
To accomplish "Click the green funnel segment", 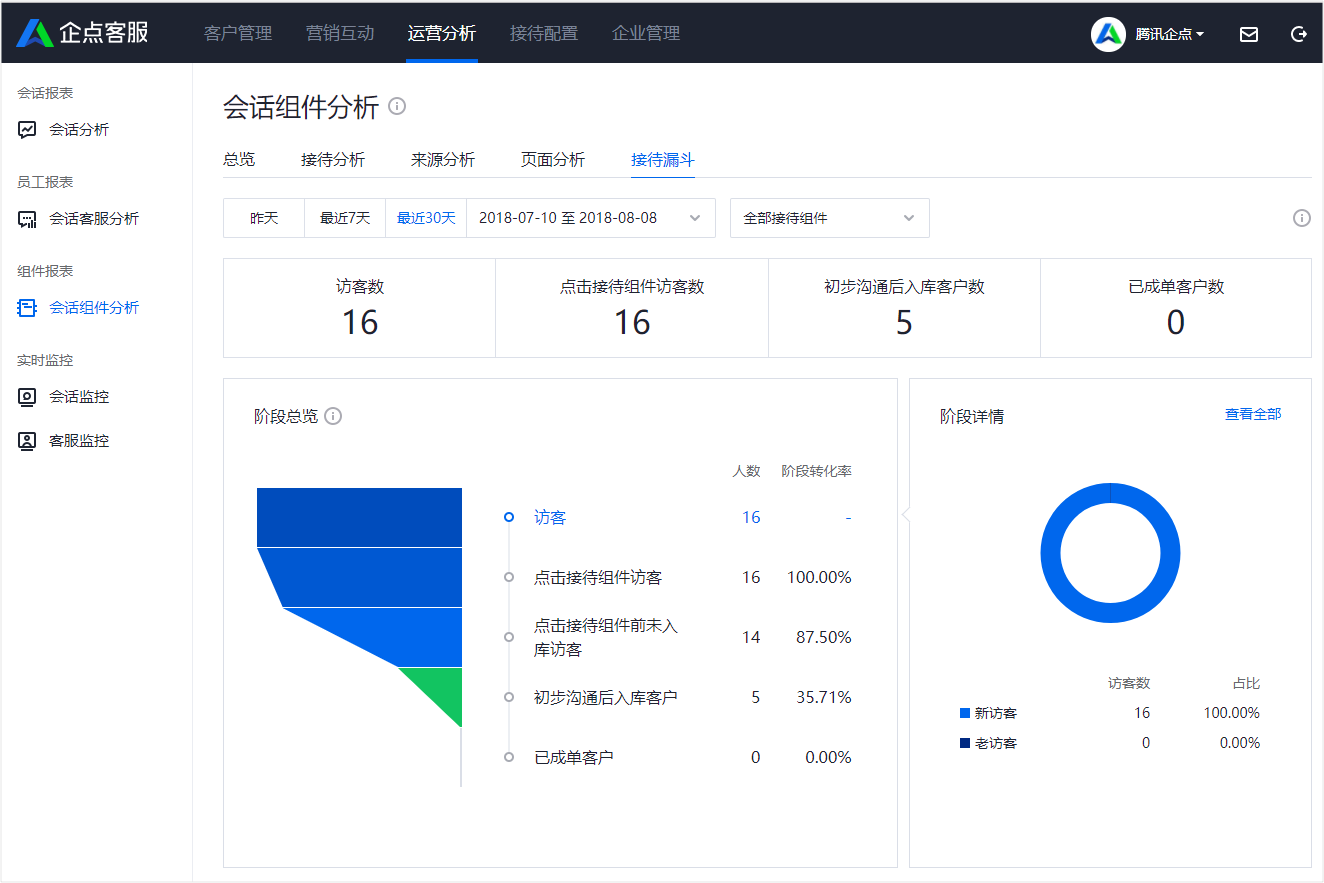I will [x=443, y=690].
